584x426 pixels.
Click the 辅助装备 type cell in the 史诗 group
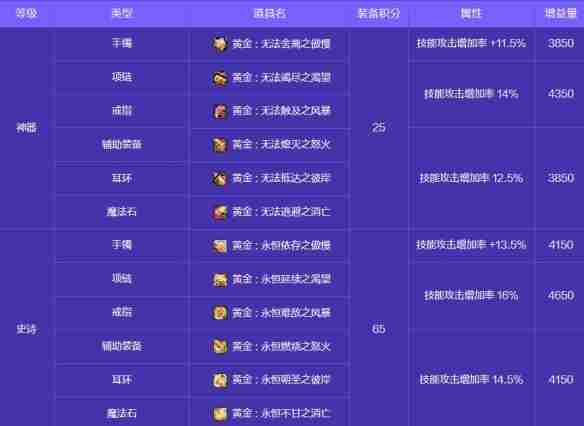[122, 346]
